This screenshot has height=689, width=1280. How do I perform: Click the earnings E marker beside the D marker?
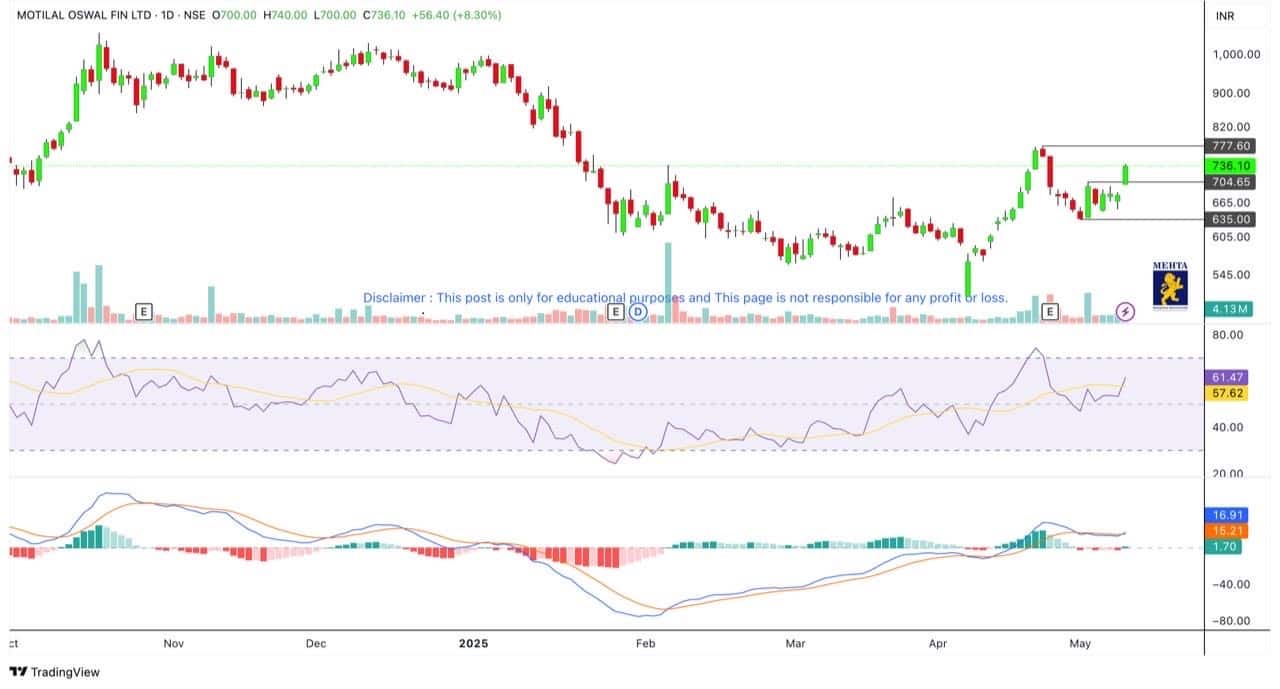click(x=615, y=312)
